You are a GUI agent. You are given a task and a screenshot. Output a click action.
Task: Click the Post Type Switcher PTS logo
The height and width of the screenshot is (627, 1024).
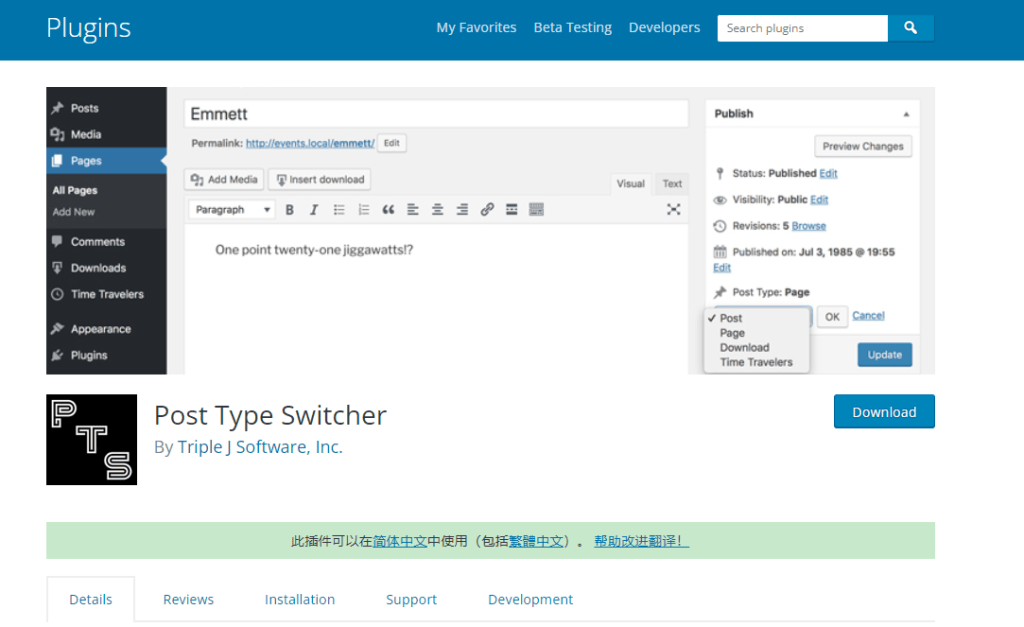(x=91, y=440)
